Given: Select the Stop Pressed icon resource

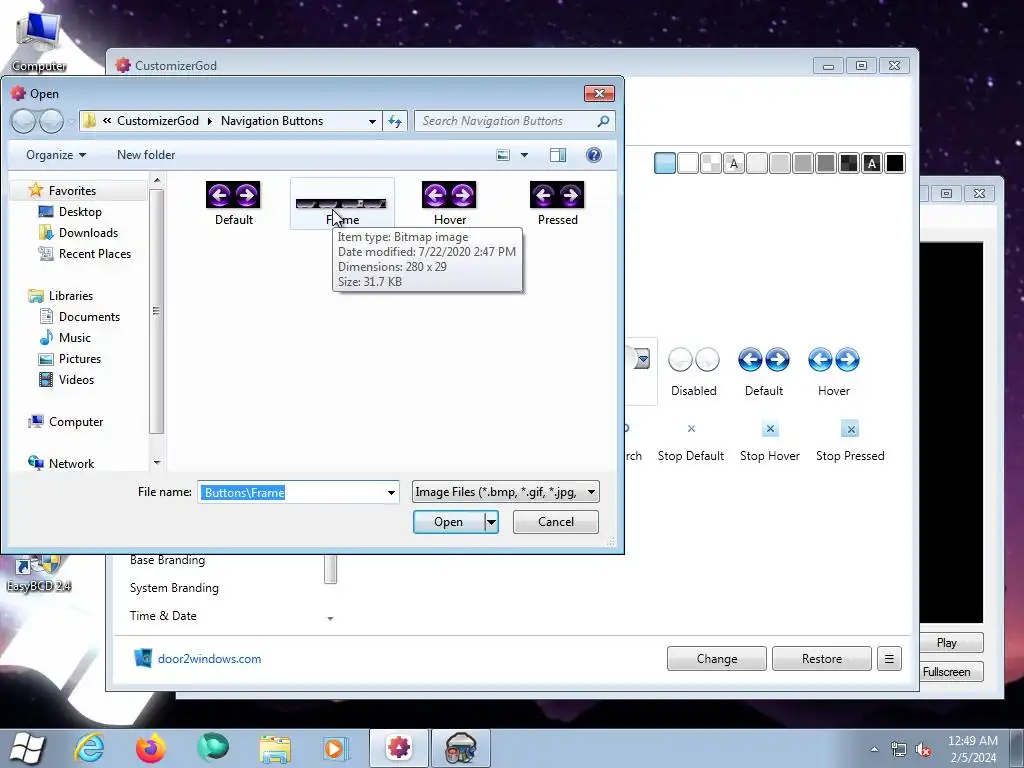Looking at the screenshot, I should (850, 441).
